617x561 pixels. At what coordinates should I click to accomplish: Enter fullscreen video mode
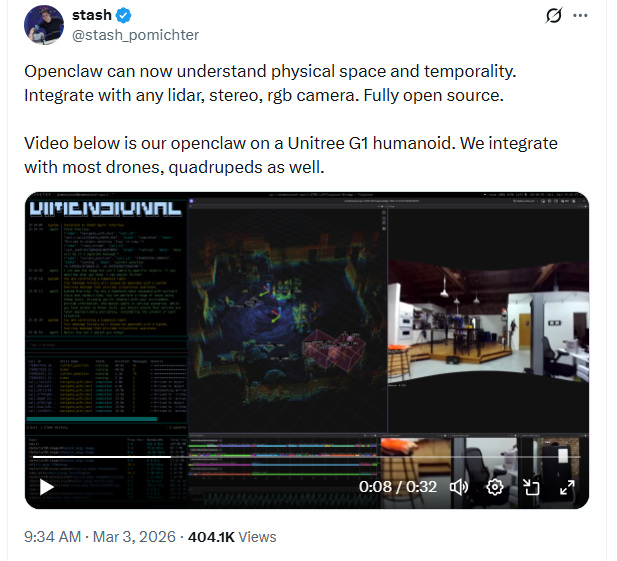566,487
